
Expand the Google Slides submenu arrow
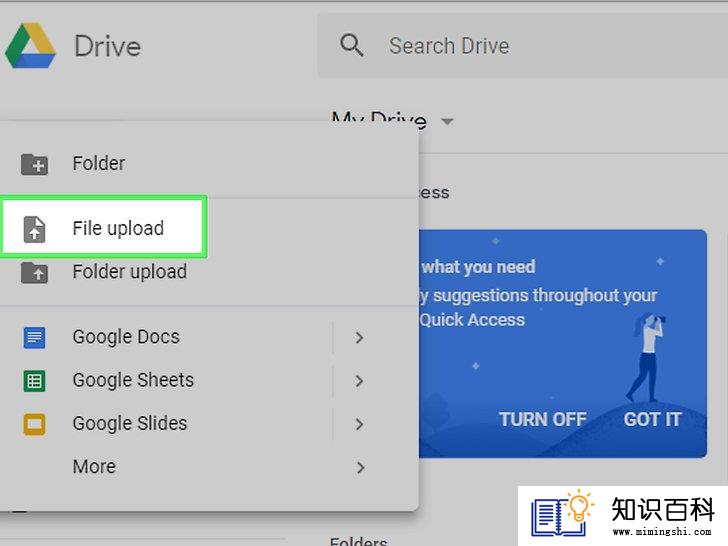(359, 424)
